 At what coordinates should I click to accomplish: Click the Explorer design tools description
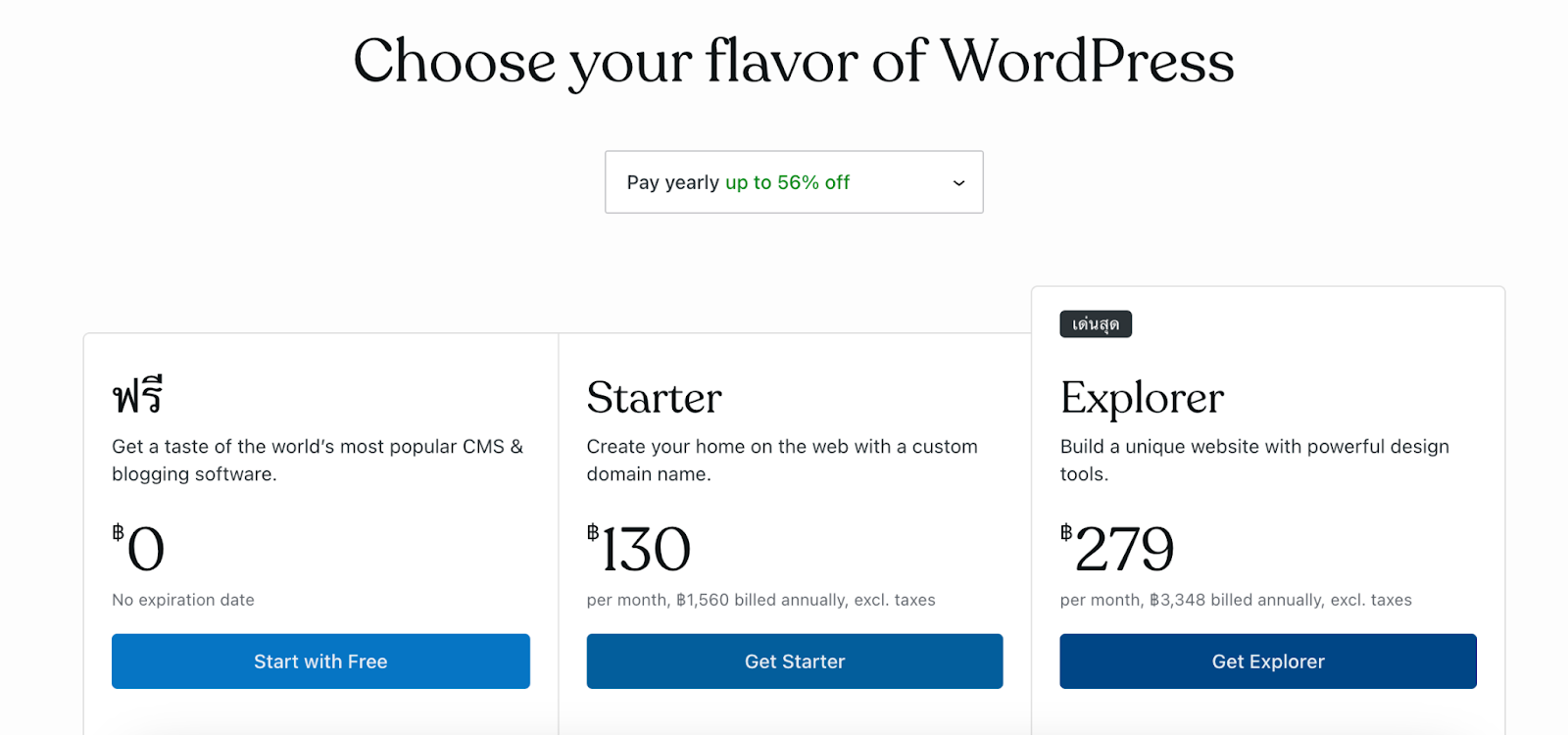(1253, 460)
